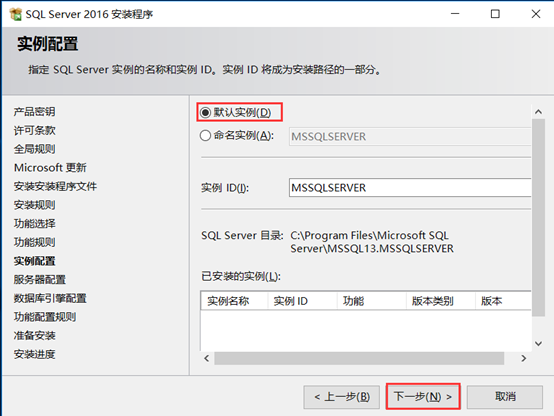Screen dimensions: 554x416
Task: Select 全局规则 in the step list
Action: coord(34,149)
